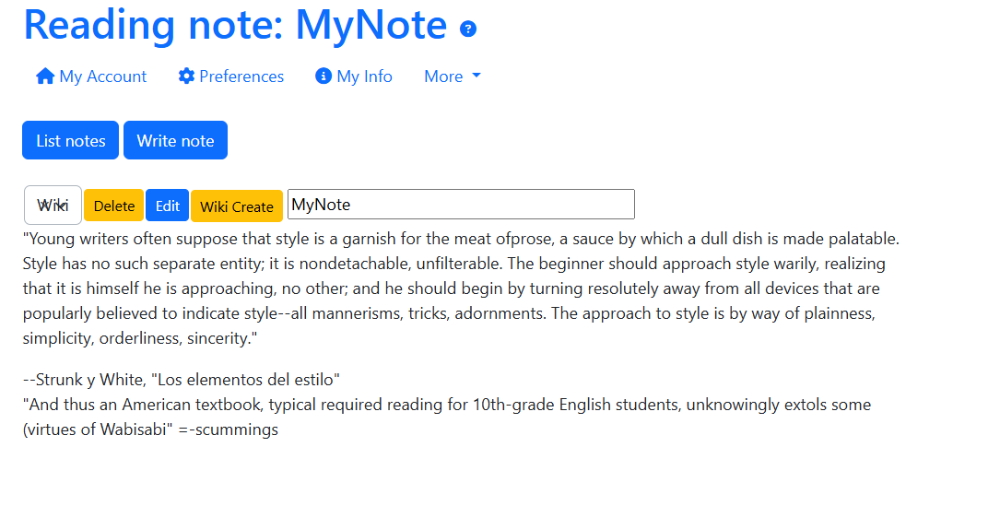
Task: Click the sentence mentioning virtues of Wabisabi
Action: click(447, 417)
